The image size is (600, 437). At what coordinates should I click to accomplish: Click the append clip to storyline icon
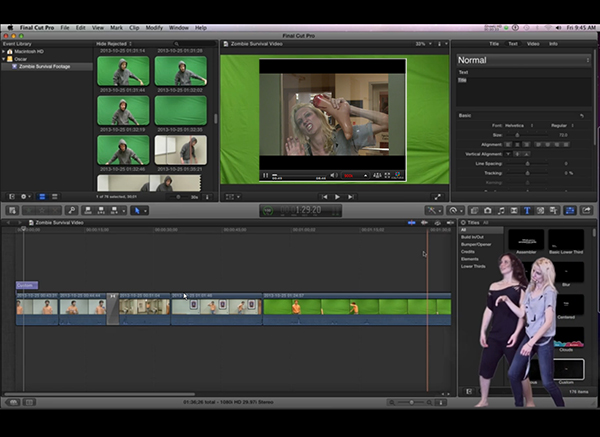(x=114, y=210)
